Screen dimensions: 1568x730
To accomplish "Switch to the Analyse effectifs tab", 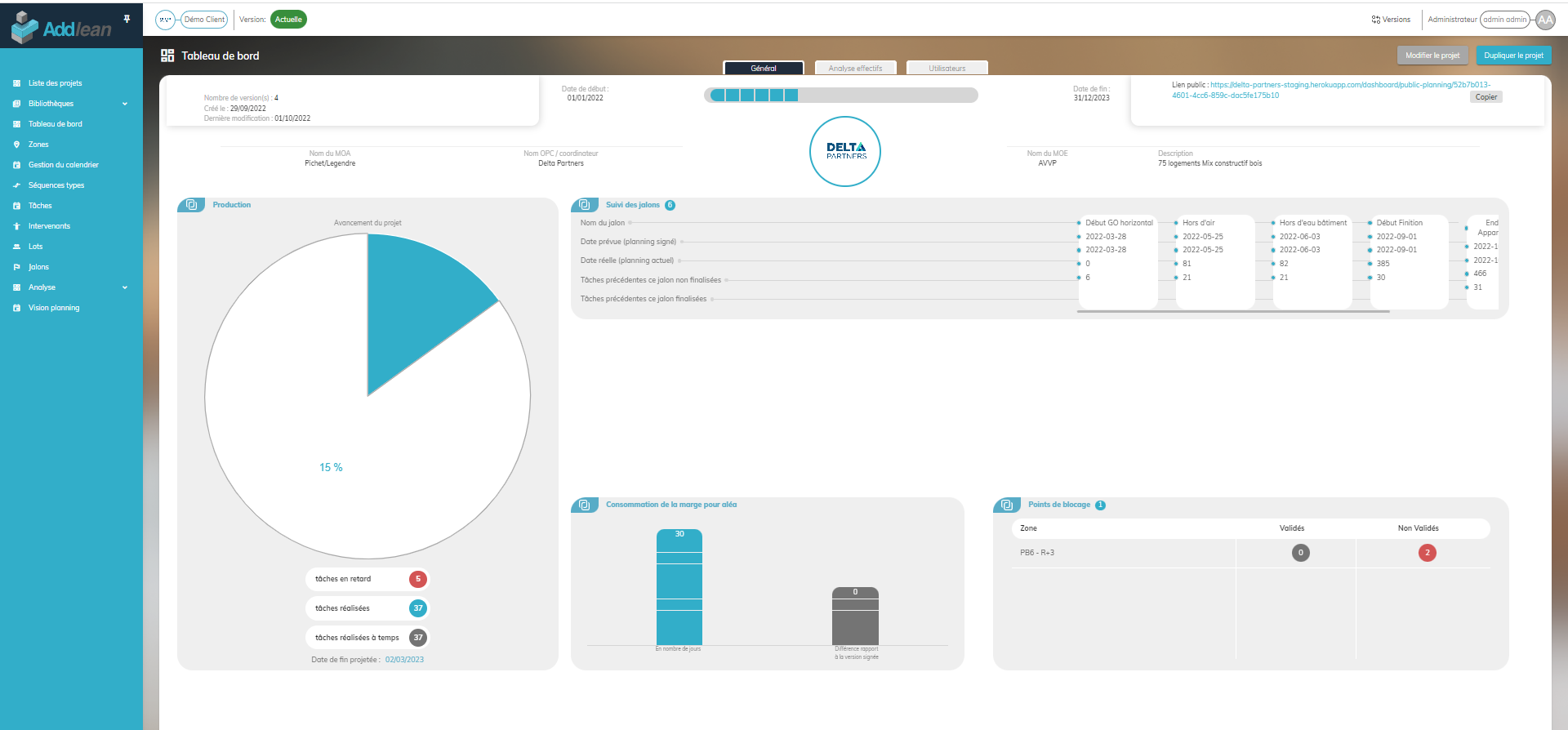I will pyautogui.click(x=855, y=69).
